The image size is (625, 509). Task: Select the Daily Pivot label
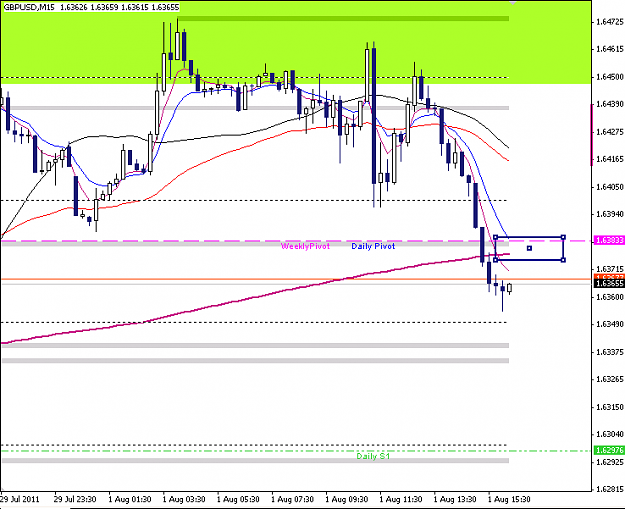pos(373,246)
